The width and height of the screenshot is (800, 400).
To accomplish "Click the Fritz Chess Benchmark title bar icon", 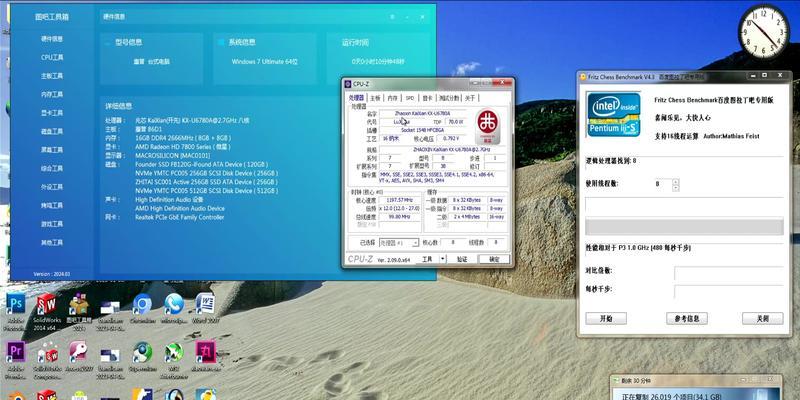I will pyautogui.click(x=583, y=77).
